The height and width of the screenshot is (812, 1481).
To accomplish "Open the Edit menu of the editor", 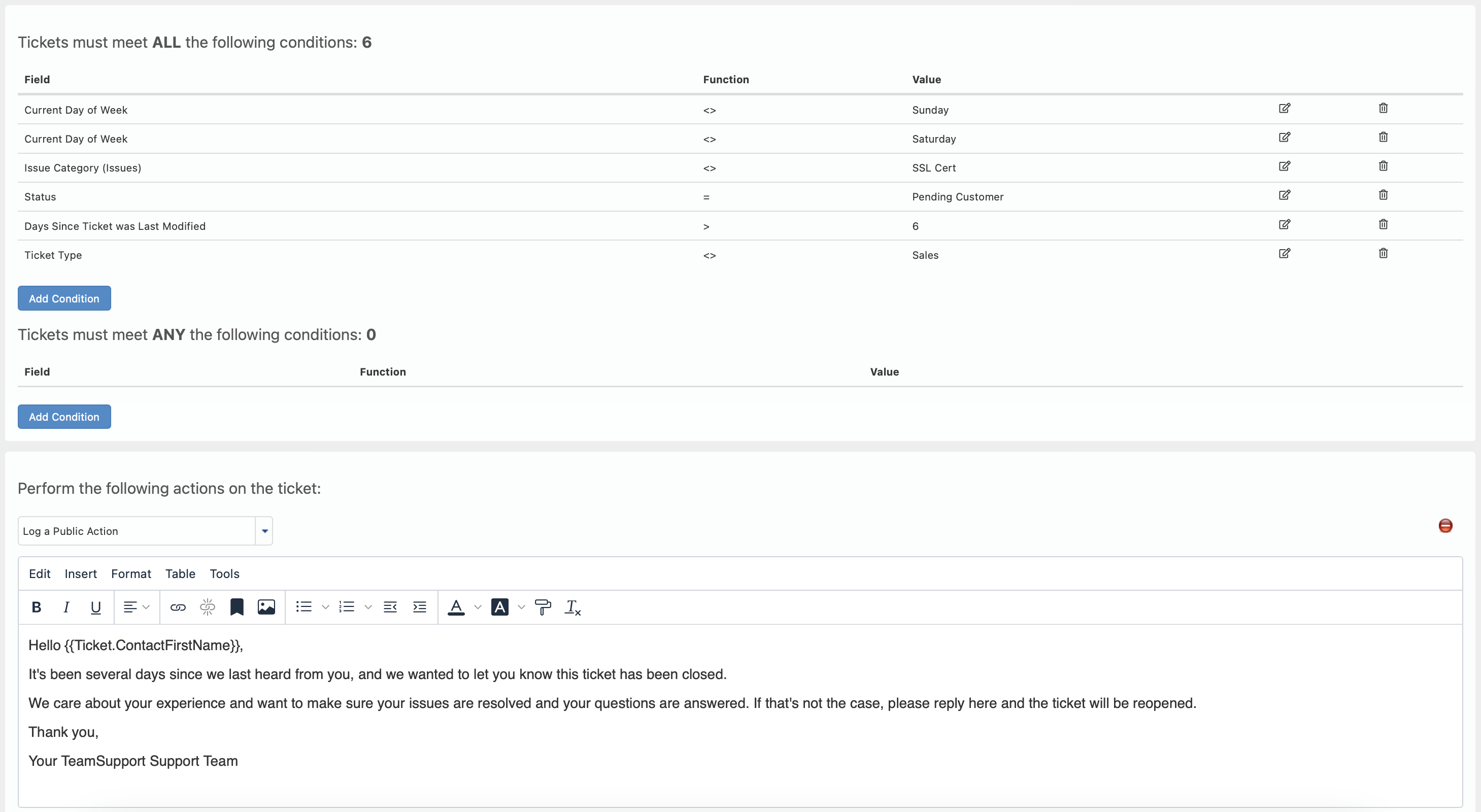I will 40,573.
